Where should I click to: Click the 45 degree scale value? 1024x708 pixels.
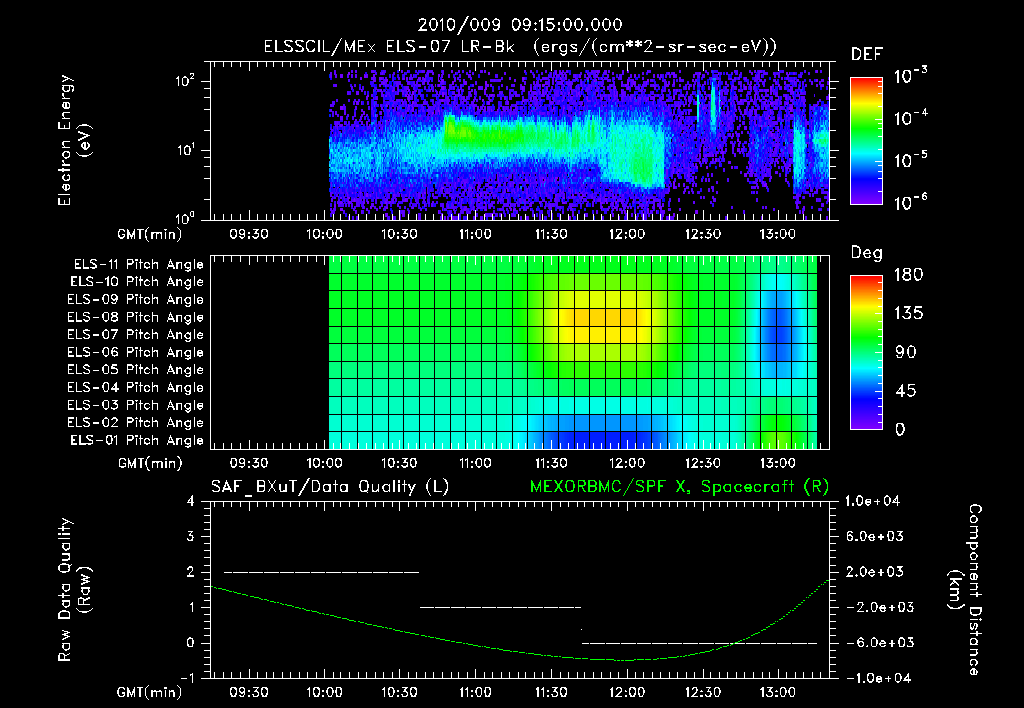[x=905, y=391]
